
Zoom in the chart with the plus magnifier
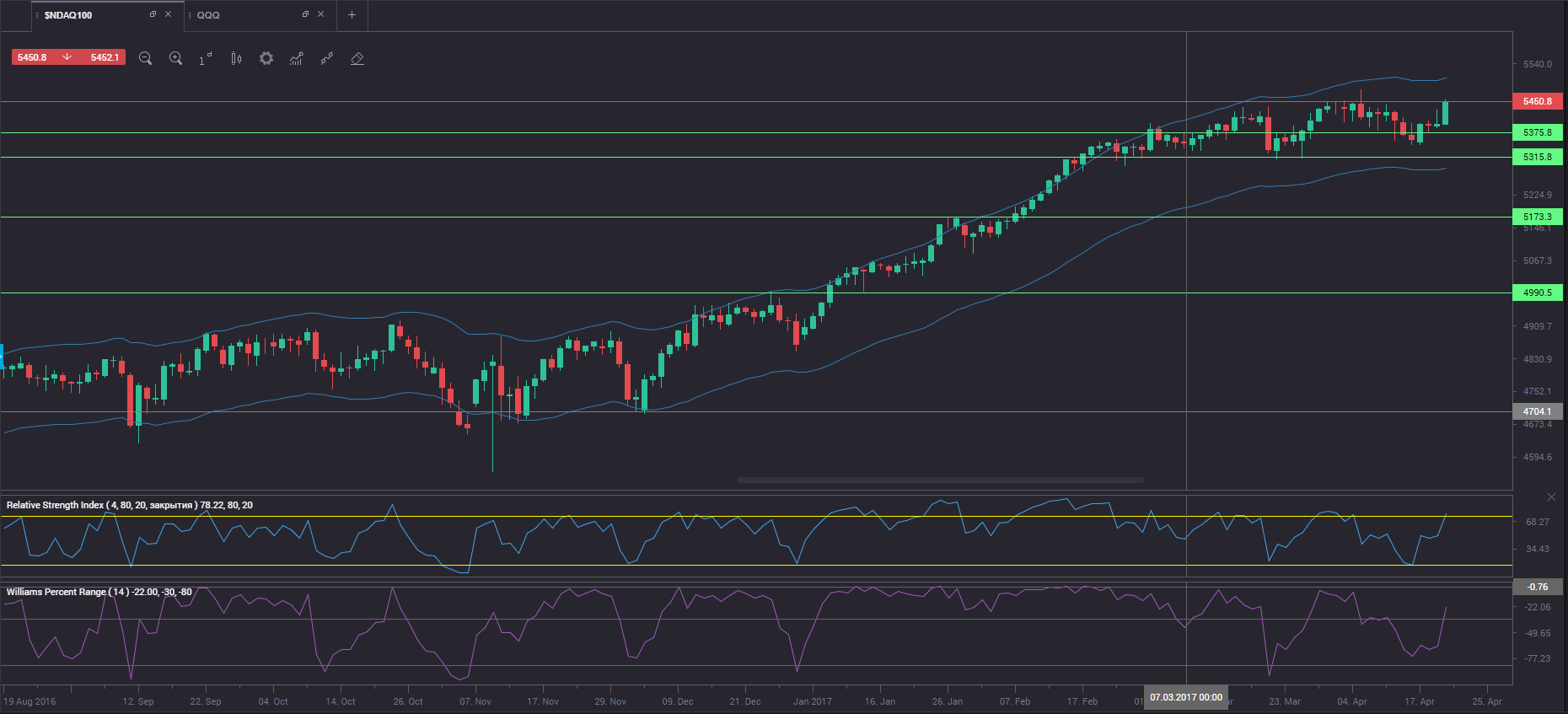175,58
